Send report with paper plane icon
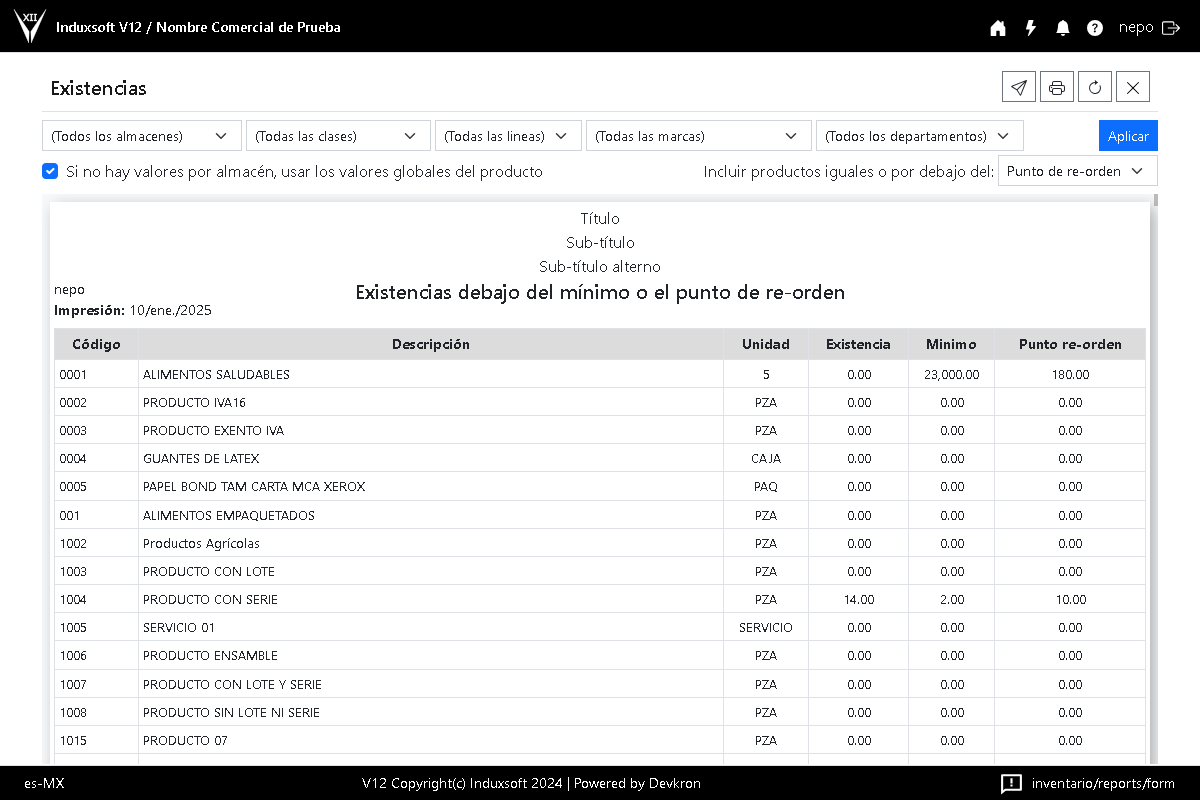The image size is (1200, 800). click(x=1018, y=87)
